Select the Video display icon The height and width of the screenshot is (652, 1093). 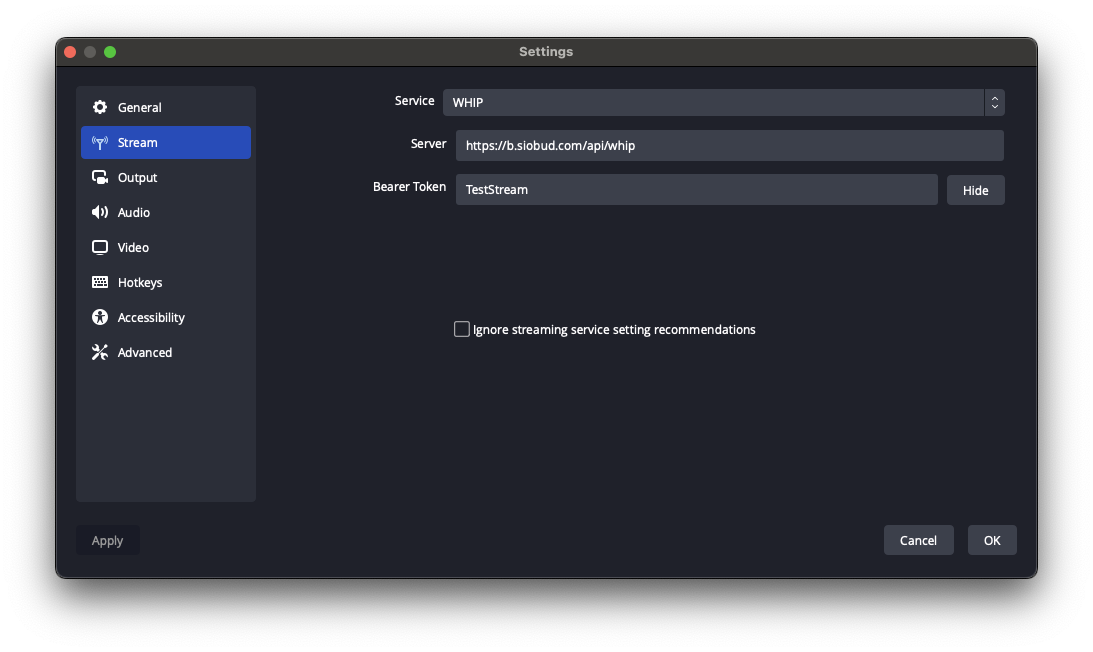click(x=100, y=247)
